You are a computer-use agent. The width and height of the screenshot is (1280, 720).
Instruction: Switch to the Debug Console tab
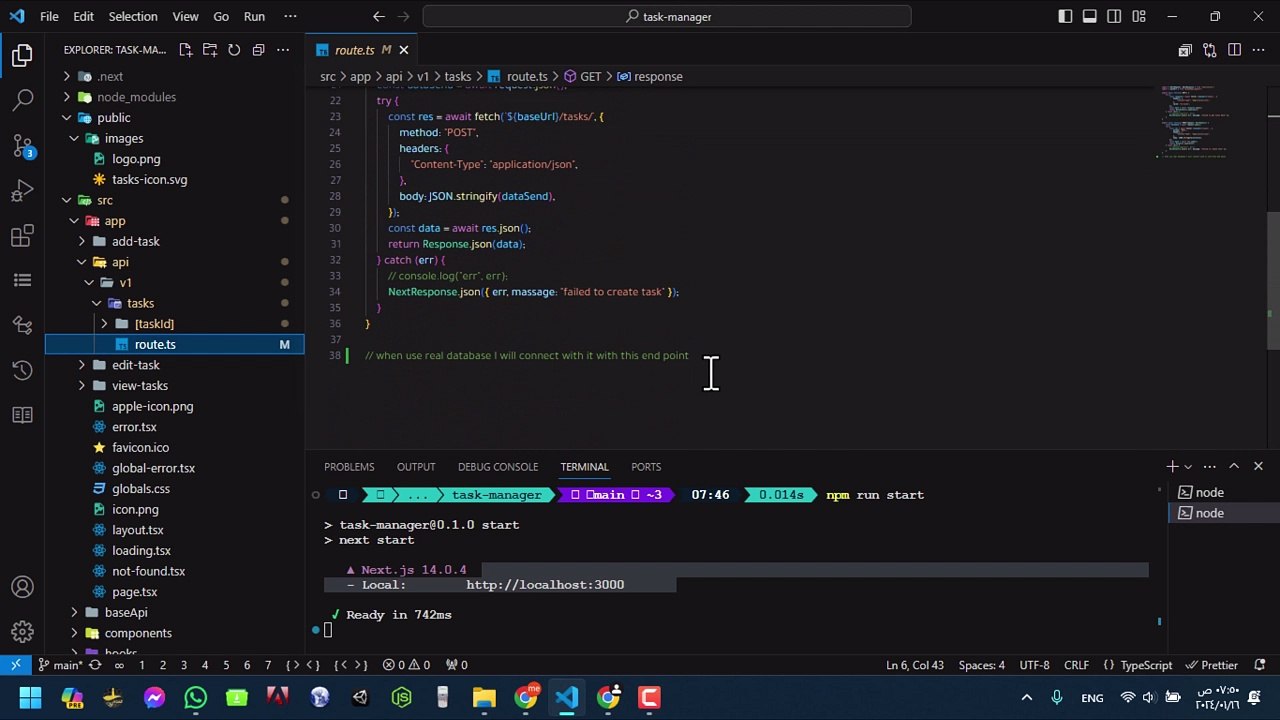498,467
